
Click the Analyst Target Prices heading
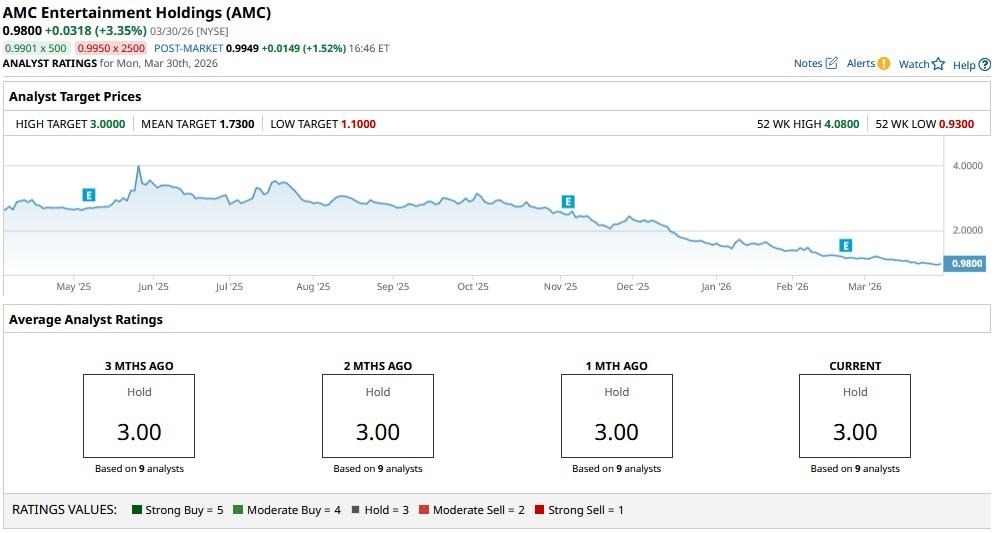[75, 96]
